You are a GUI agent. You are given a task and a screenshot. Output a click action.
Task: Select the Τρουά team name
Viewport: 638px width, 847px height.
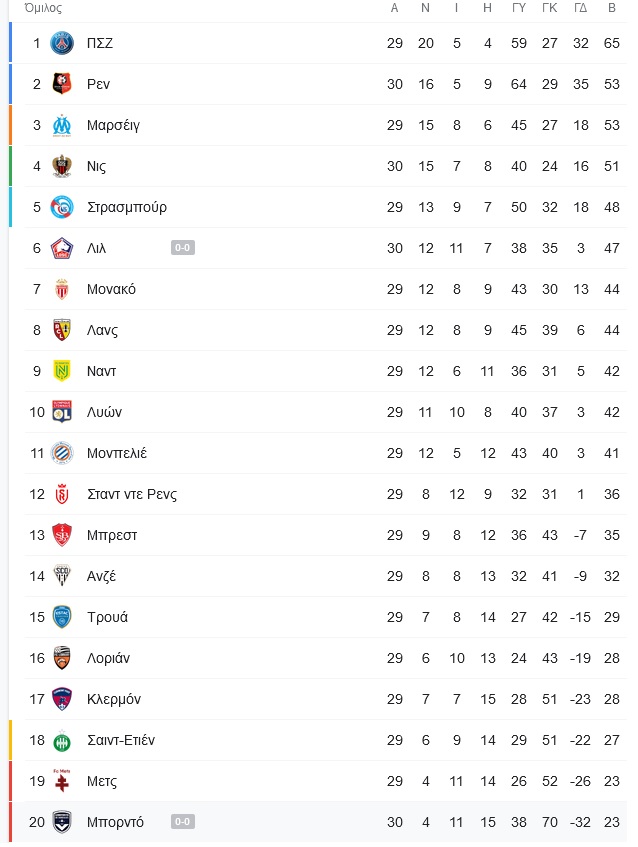pos(108,617)
